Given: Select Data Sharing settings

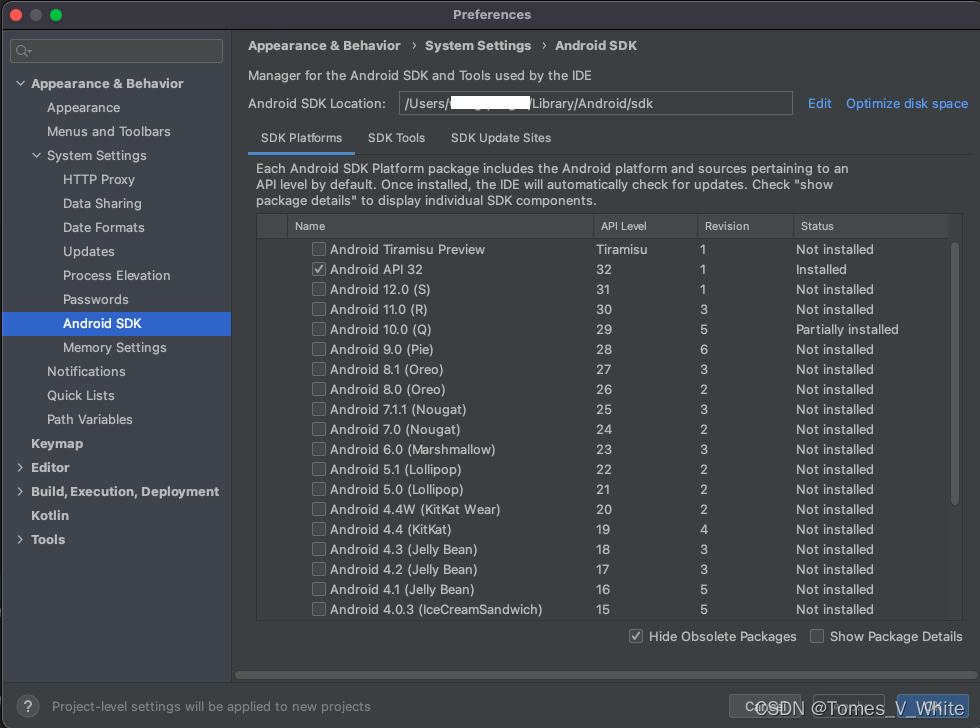Looking at the screenshot, I should tap(102, 204).
